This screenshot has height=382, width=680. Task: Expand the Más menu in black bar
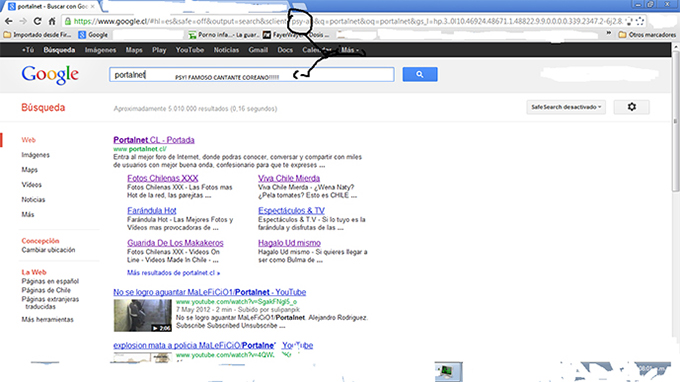(x=350, y=50)
